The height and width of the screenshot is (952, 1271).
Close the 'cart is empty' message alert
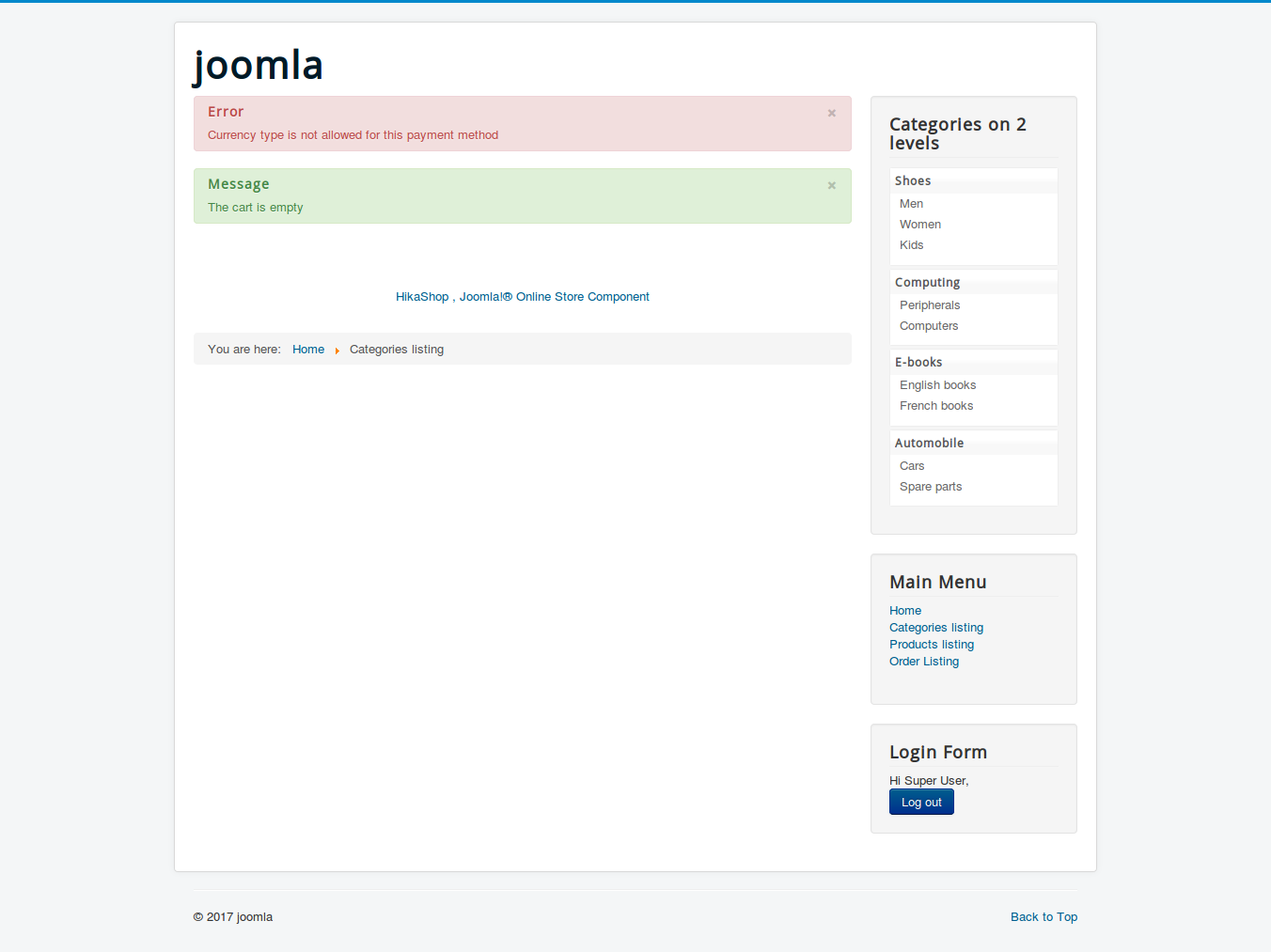(x=831, y=185)
